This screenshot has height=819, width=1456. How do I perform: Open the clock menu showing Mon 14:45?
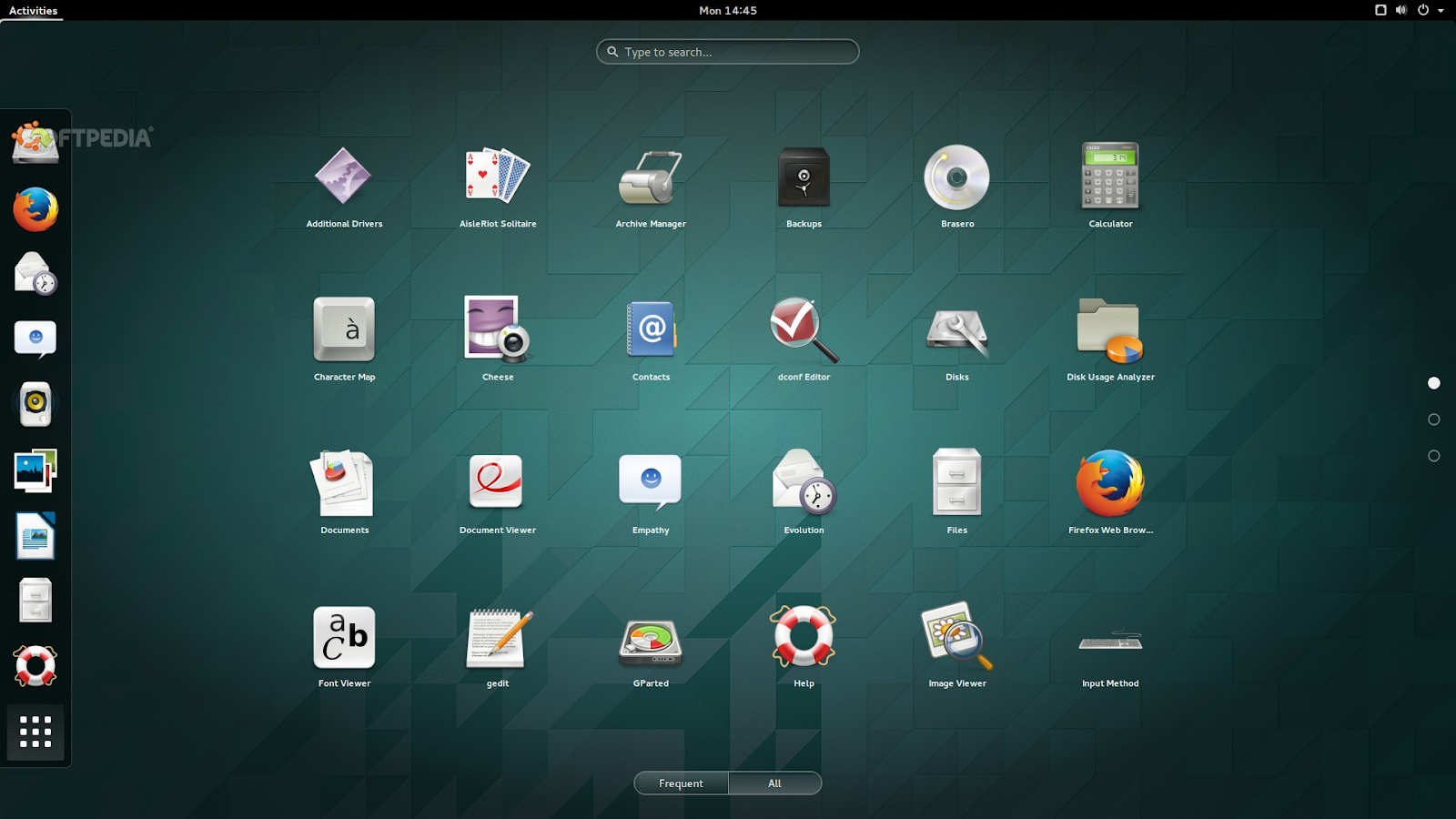pos(728,10)
